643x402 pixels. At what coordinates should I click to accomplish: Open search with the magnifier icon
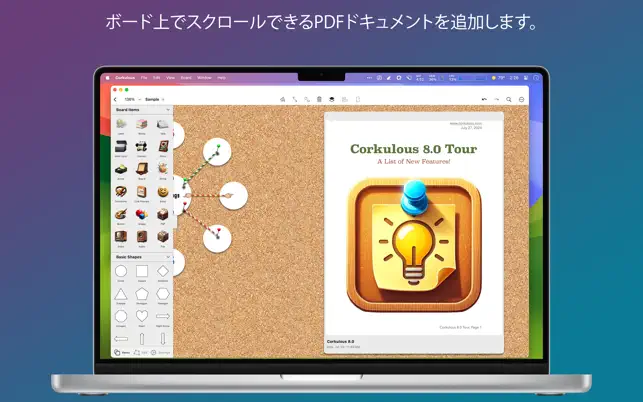click(509, 99)
